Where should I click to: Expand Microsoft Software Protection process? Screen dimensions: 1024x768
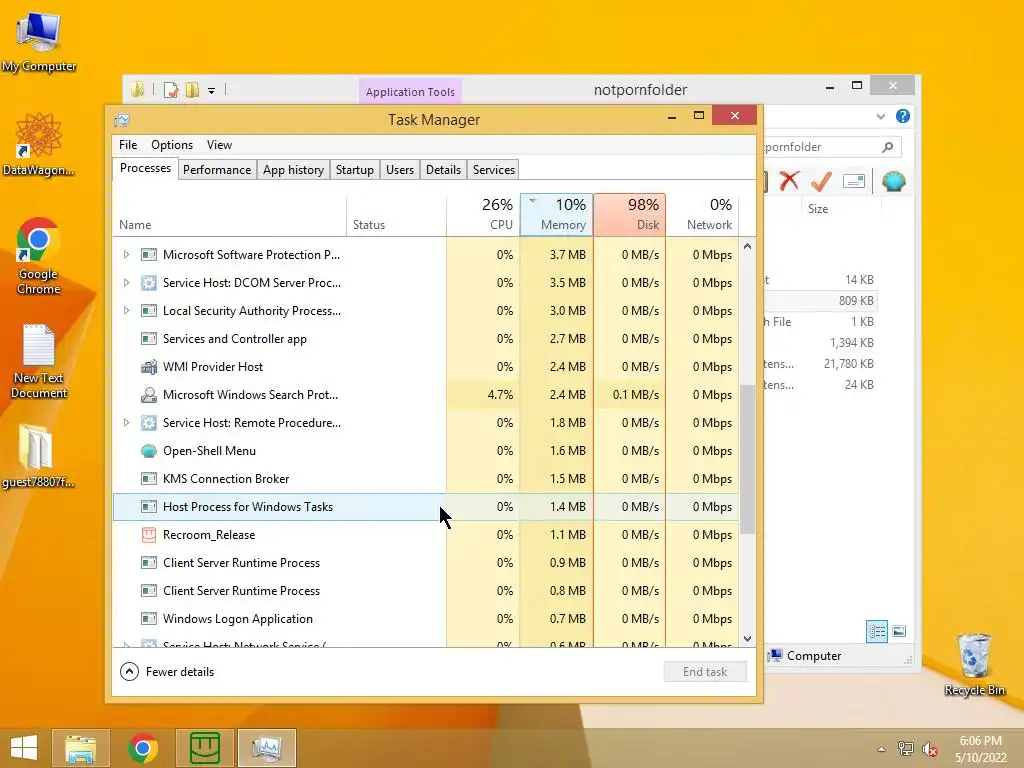tap(127, 255)
